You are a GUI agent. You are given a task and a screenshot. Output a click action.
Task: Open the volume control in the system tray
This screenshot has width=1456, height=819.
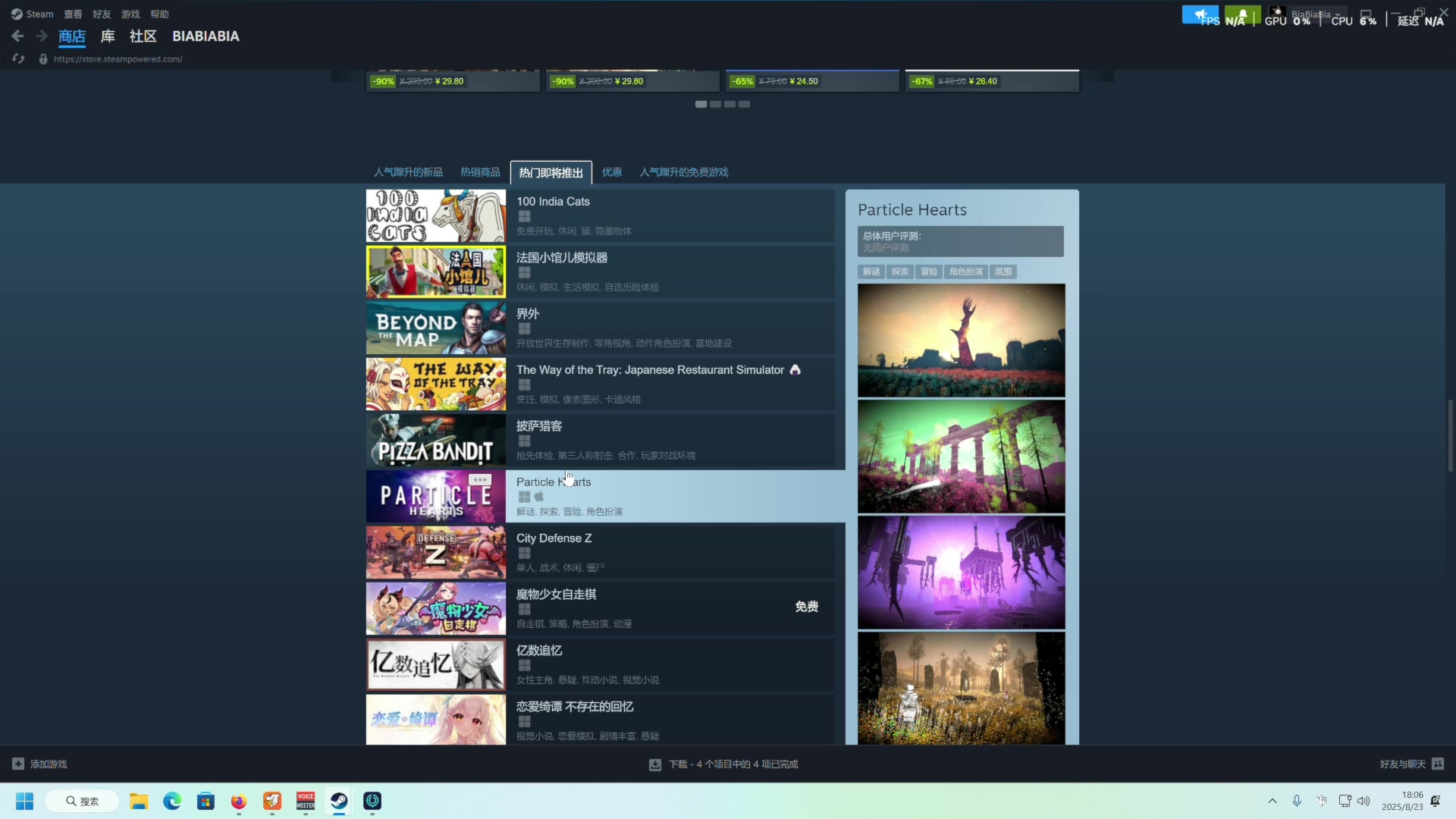coord(1363,801)
